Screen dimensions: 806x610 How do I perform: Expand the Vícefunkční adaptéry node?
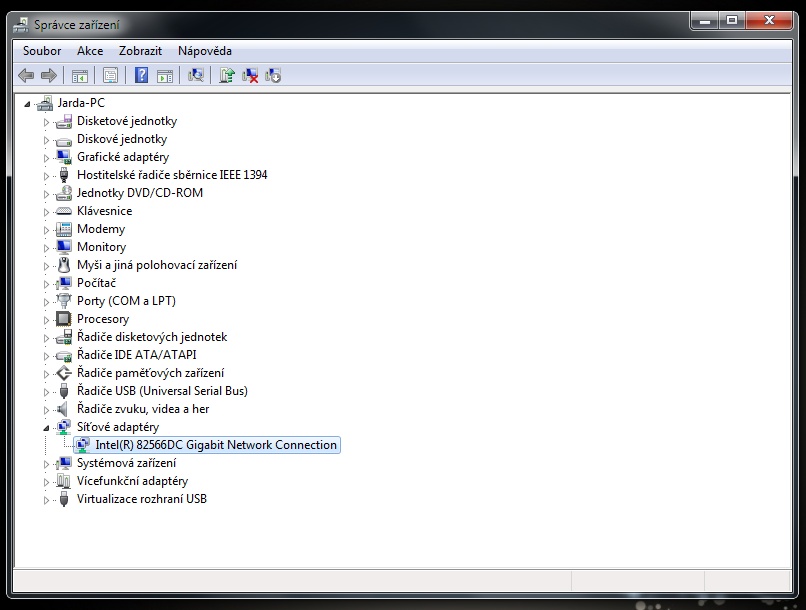click(x=46, y=482)
